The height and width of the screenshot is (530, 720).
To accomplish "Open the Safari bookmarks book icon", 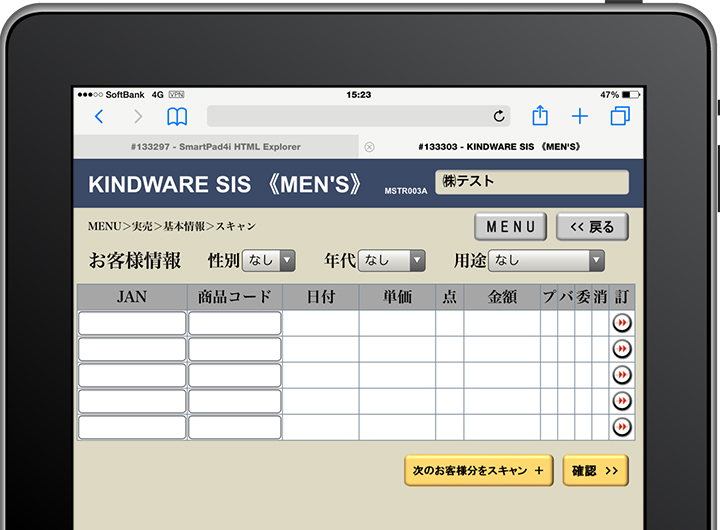I will click(x=177, y=117).
